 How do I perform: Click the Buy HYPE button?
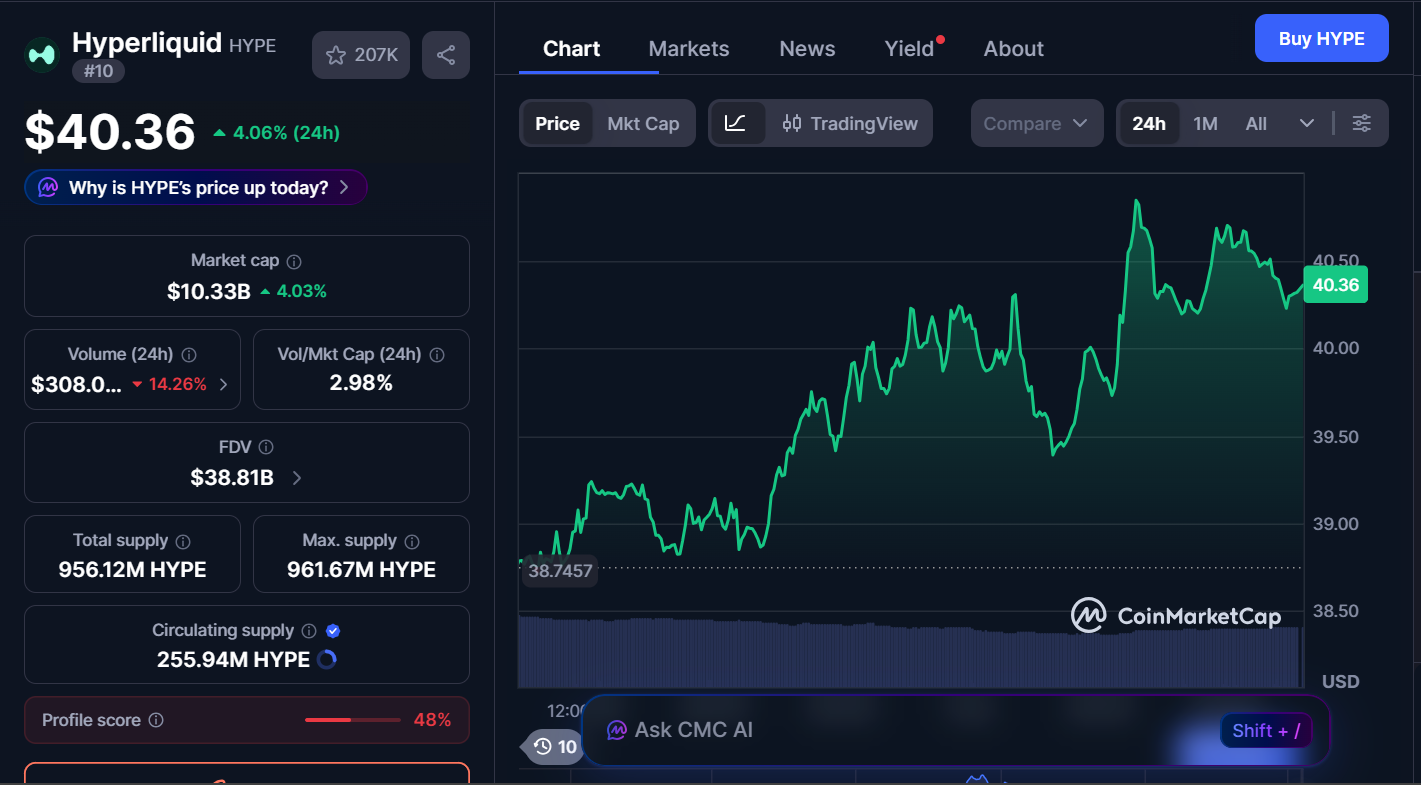(1321, 37)
